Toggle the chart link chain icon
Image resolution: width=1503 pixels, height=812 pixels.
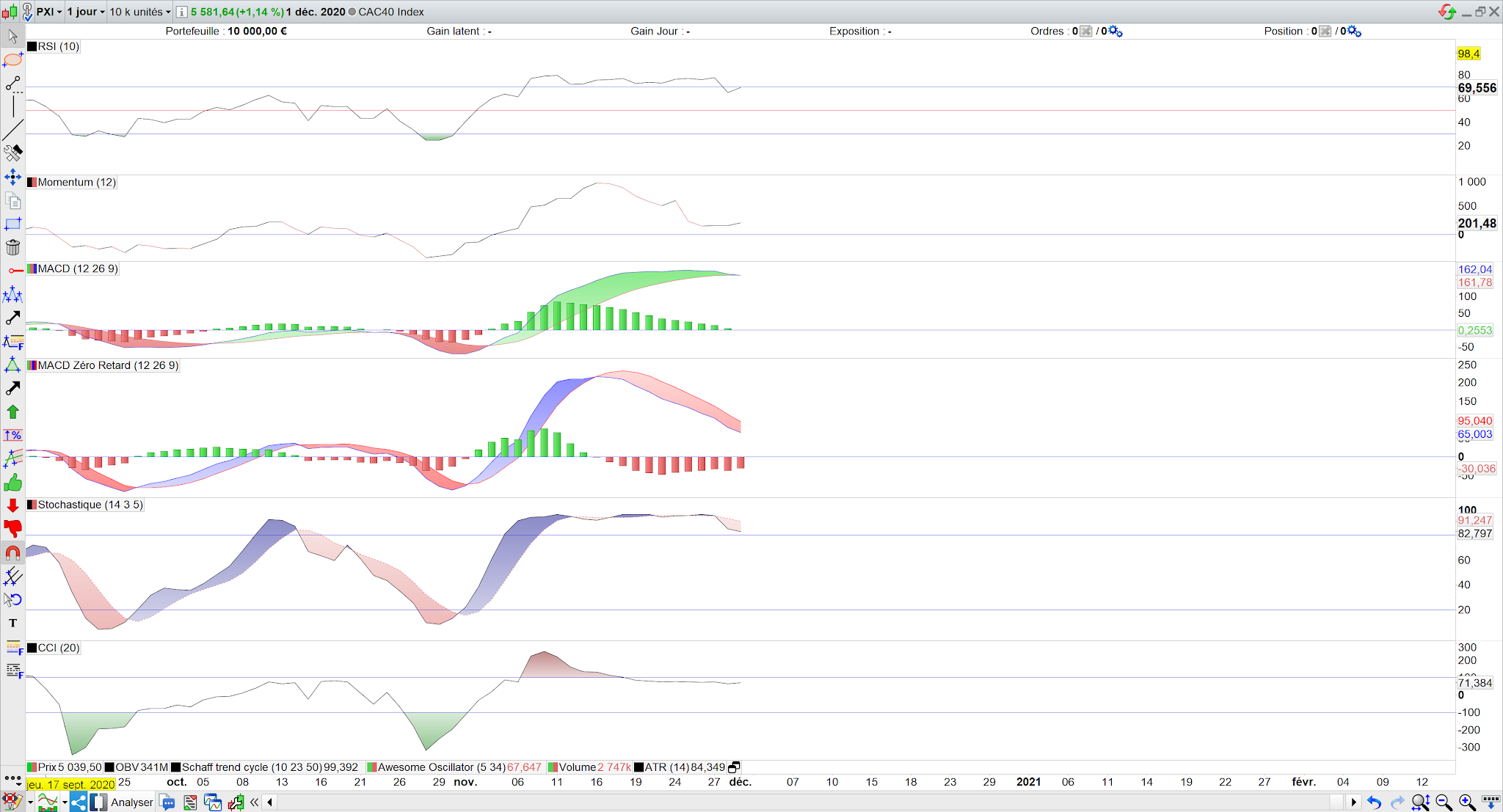(x=27, y=12)
